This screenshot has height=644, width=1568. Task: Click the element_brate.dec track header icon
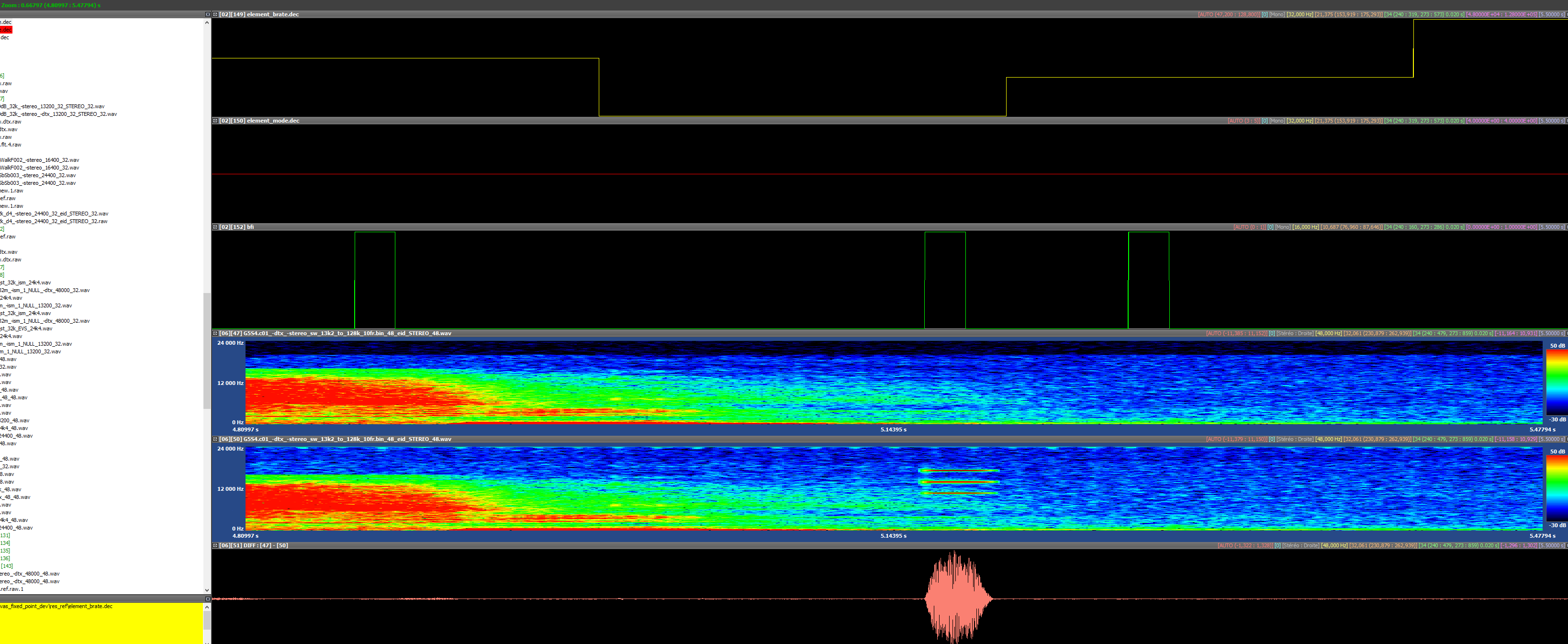pyautogui.click(x=215, y=14)
